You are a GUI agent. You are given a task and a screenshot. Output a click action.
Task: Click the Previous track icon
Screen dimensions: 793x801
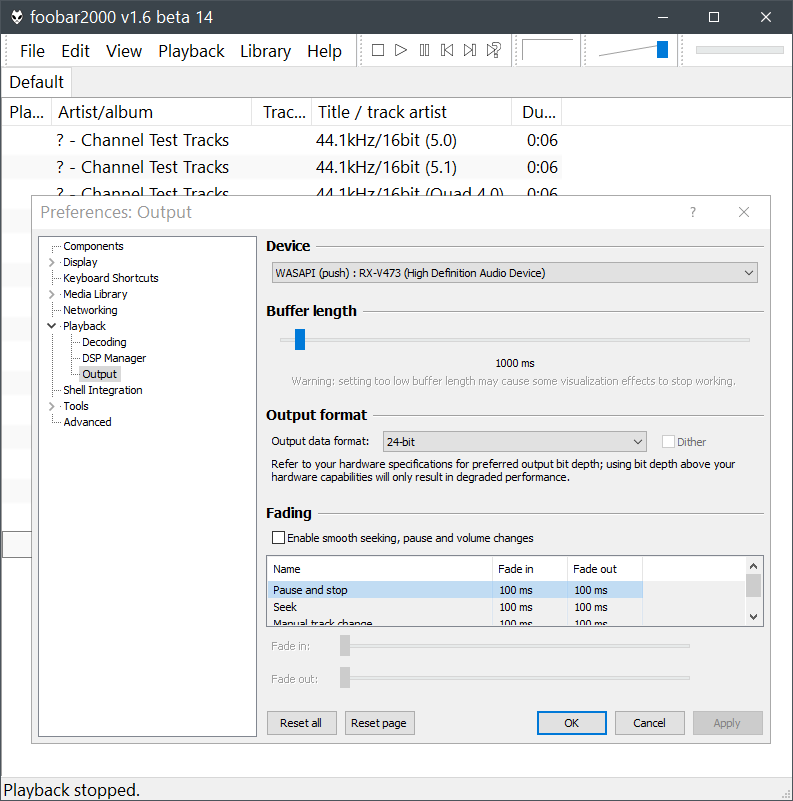447,50
